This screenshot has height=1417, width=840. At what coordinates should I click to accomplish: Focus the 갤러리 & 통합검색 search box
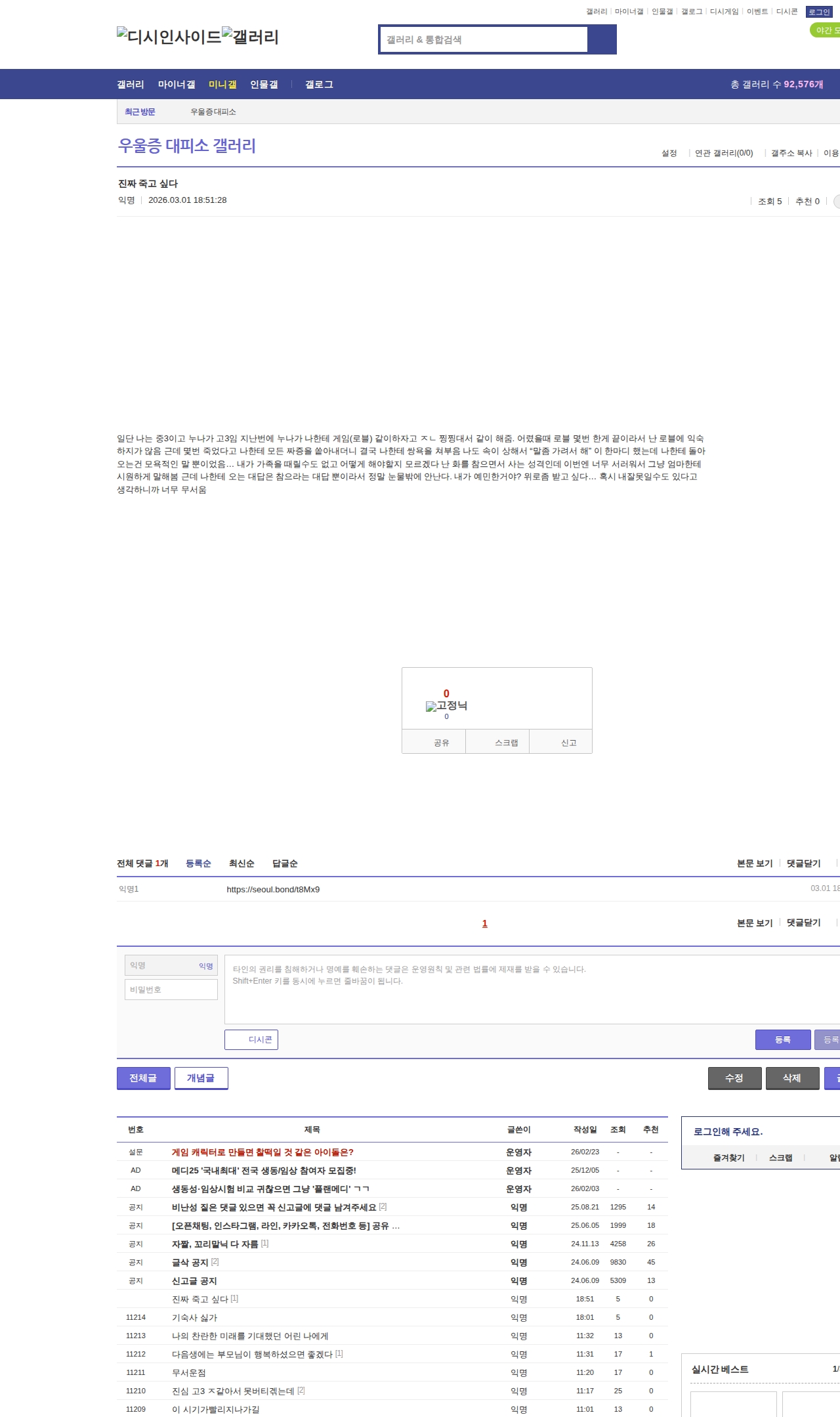(x=484, y=39)
